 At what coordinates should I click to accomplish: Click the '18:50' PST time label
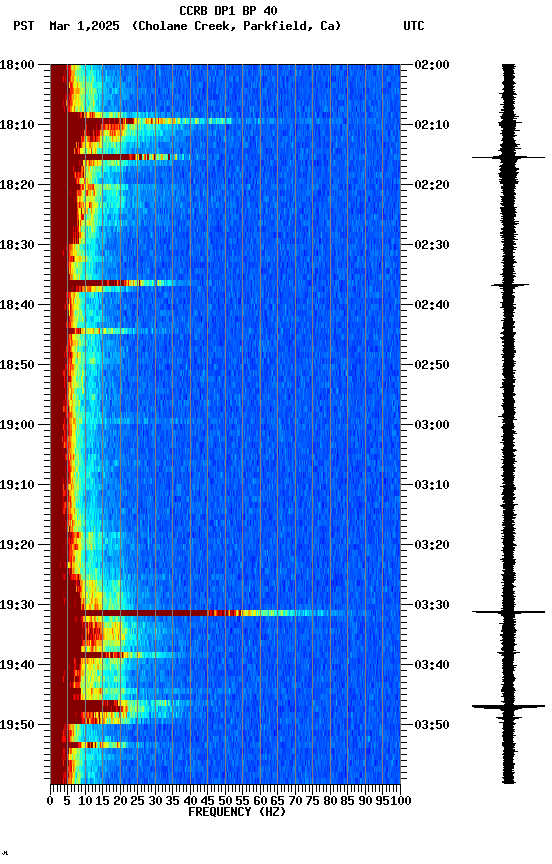coord(17,365)
